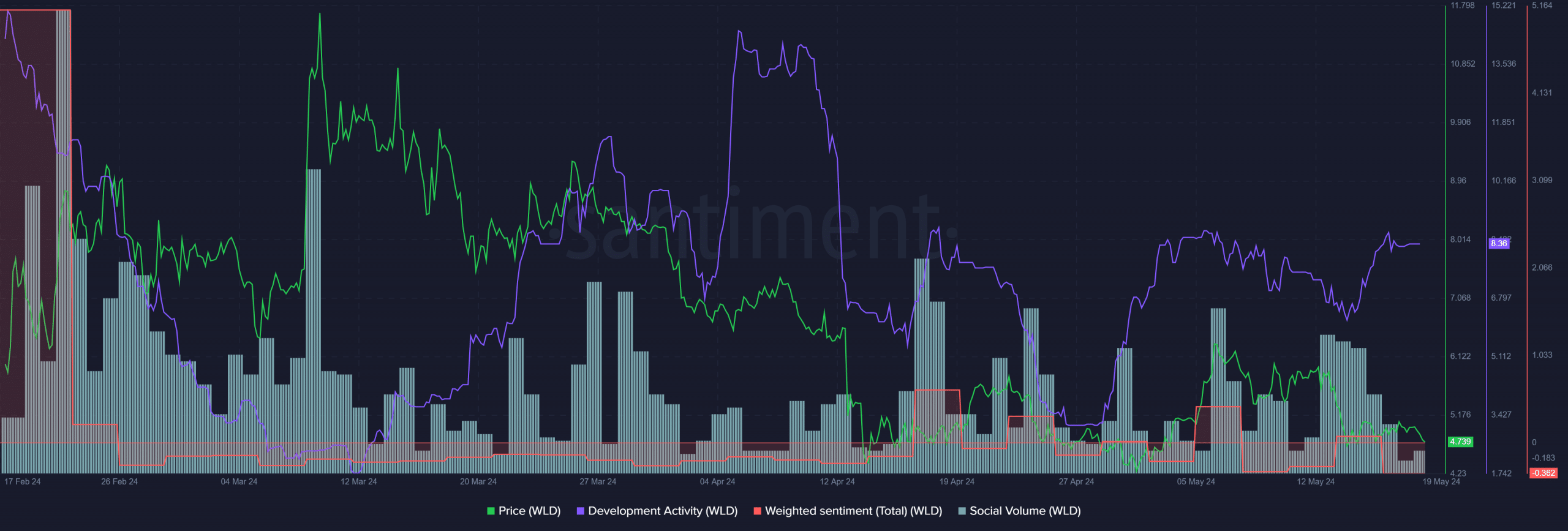1568x531 pixels.
Task: Click the 11.798 price axis value
Action: (1463, 6)
